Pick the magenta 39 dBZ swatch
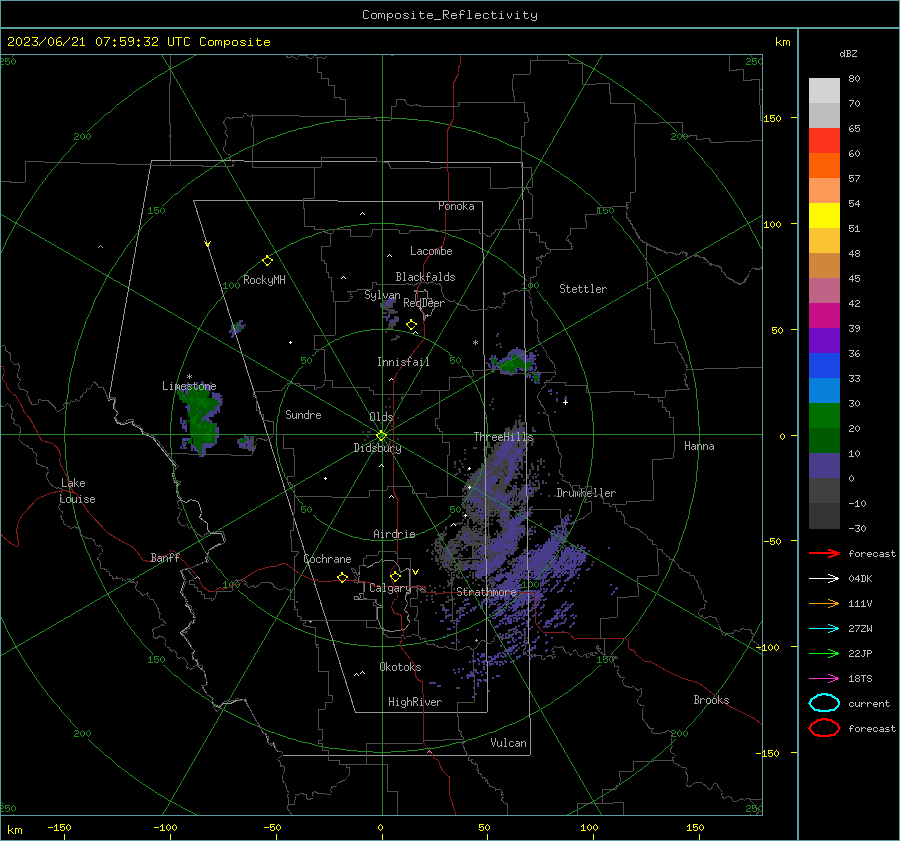 tap(824, 315)
